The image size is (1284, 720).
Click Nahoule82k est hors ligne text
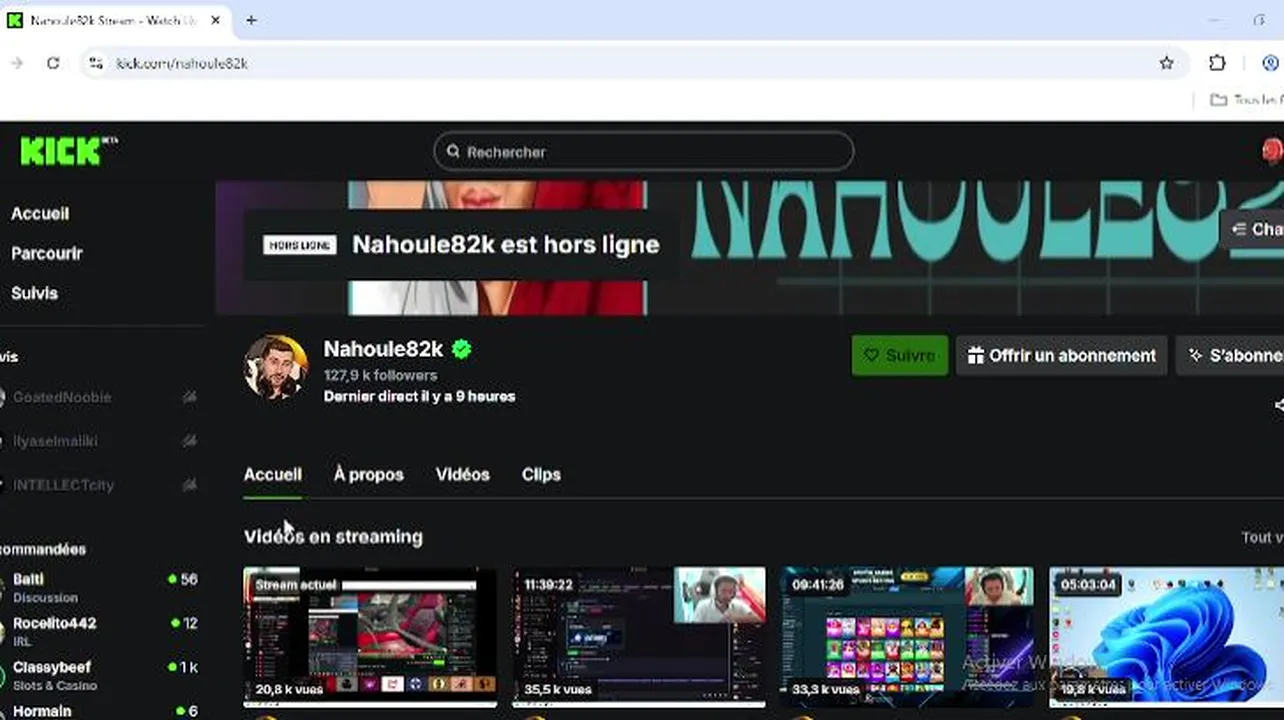coord(505,244)
